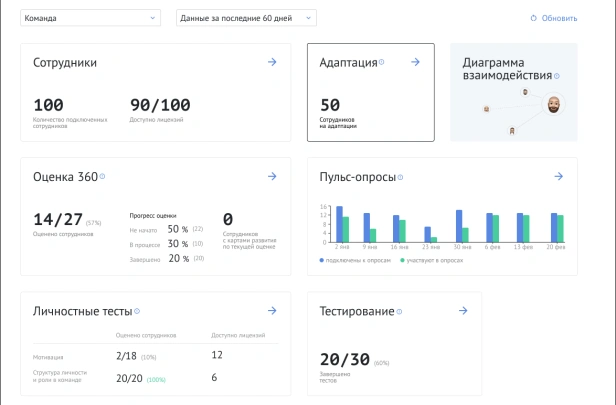The width and height of the screenshot is (616, 405).
Task: Expand the Команда dropdown
Action: pyautogui.click(x=90, y=18)
